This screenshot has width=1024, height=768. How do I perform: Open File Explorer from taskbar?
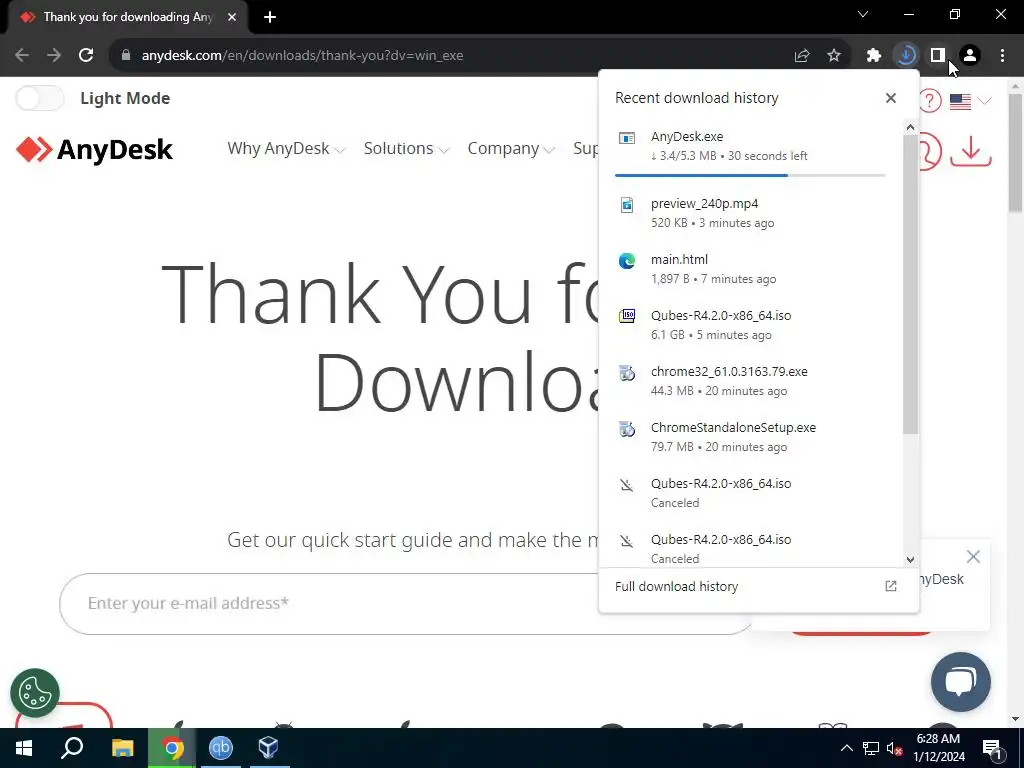click(123, 748)
